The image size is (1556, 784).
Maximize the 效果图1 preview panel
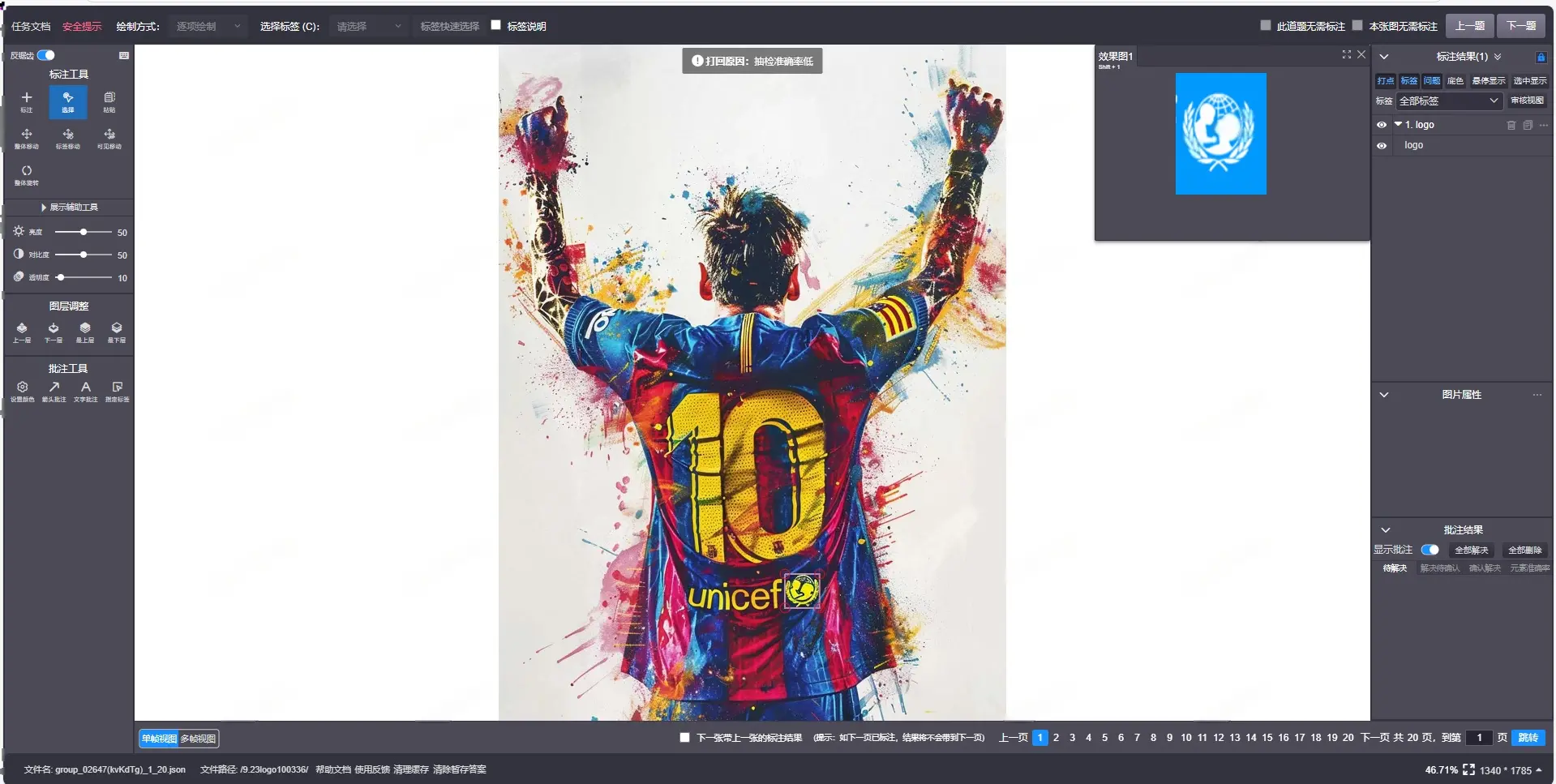(x=1347, y=54)
